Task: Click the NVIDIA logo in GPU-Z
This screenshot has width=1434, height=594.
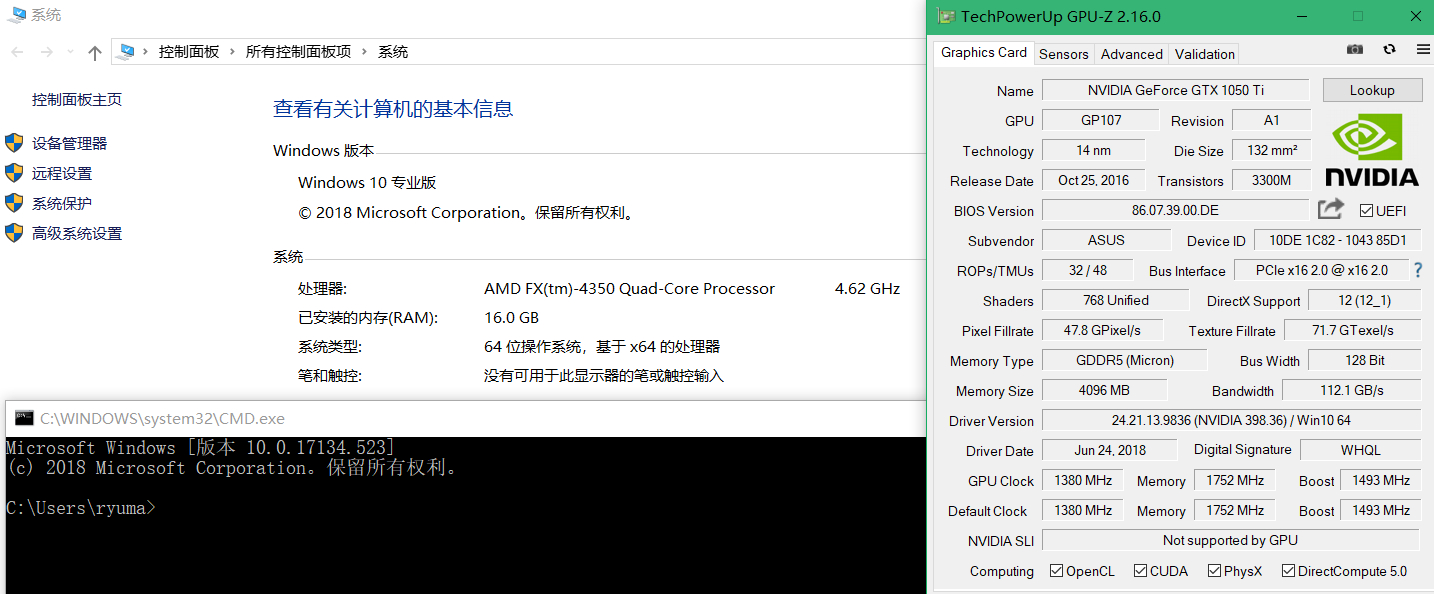Action: 1372,150
